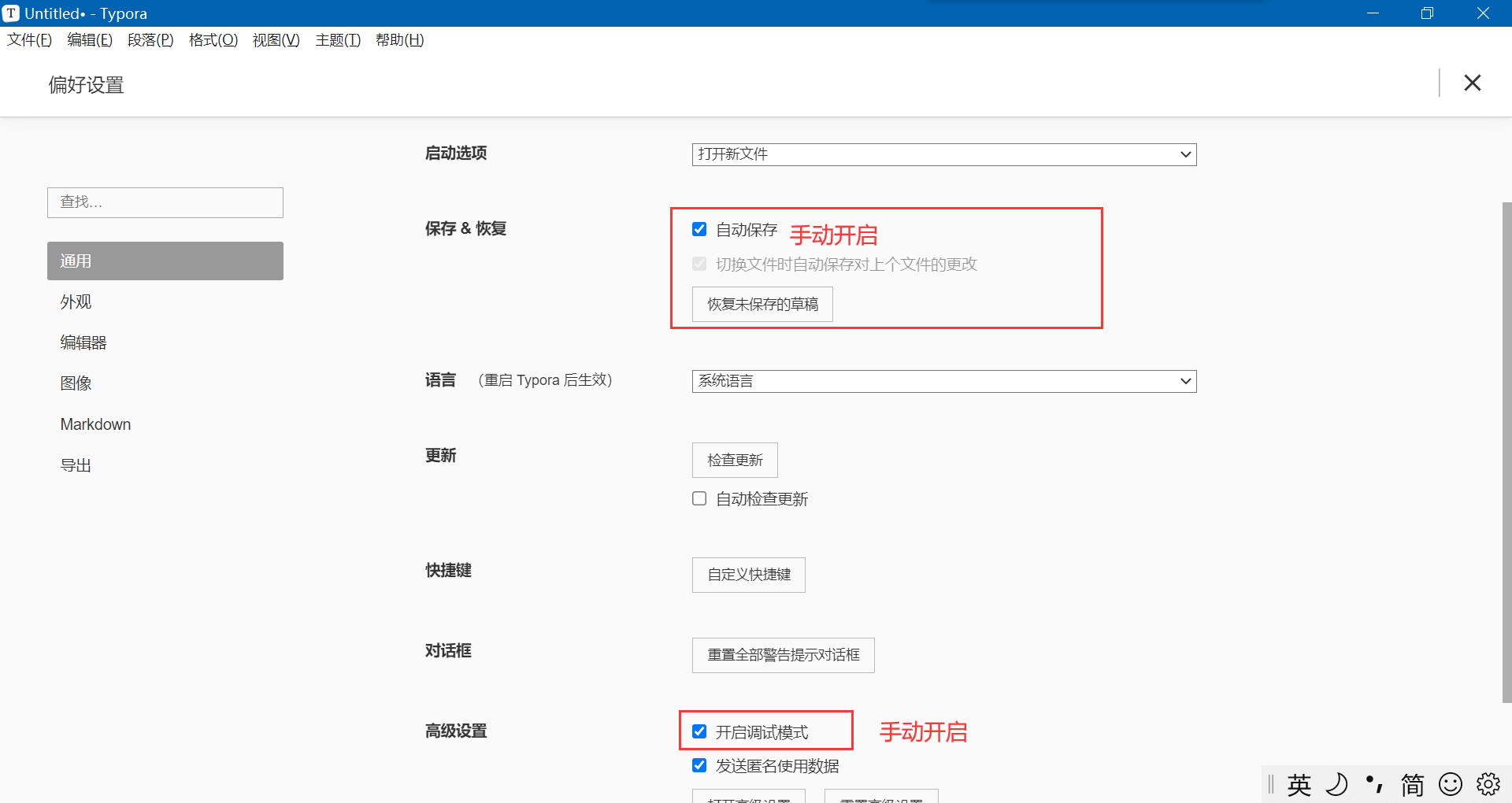Open the IME emoji smiley icon

[x=1451, y=784]
